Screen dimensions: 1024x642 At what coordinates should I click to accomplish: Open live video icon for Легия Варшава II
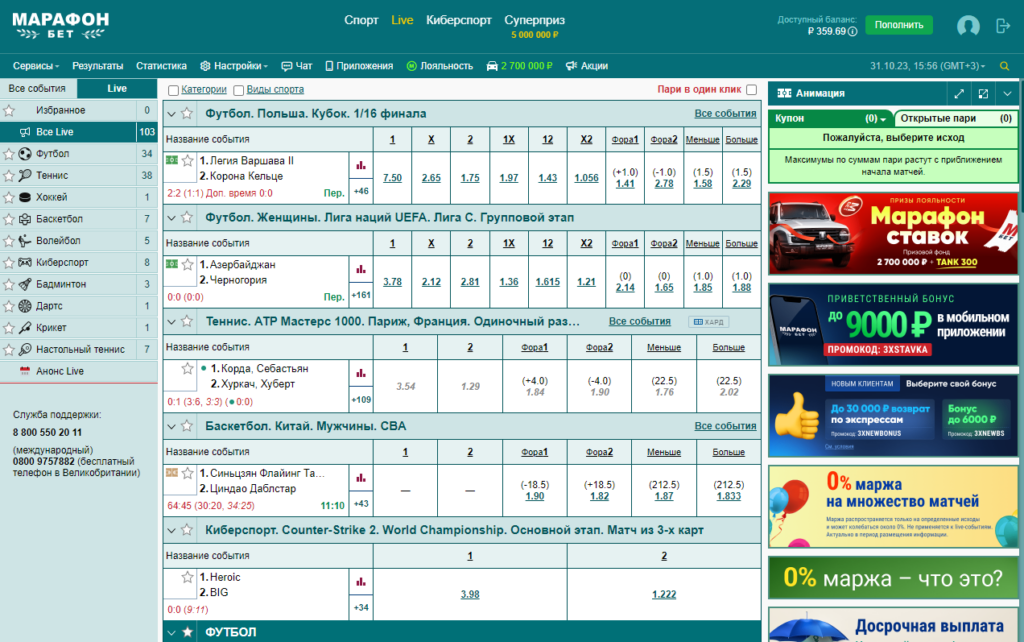point(172,160)
